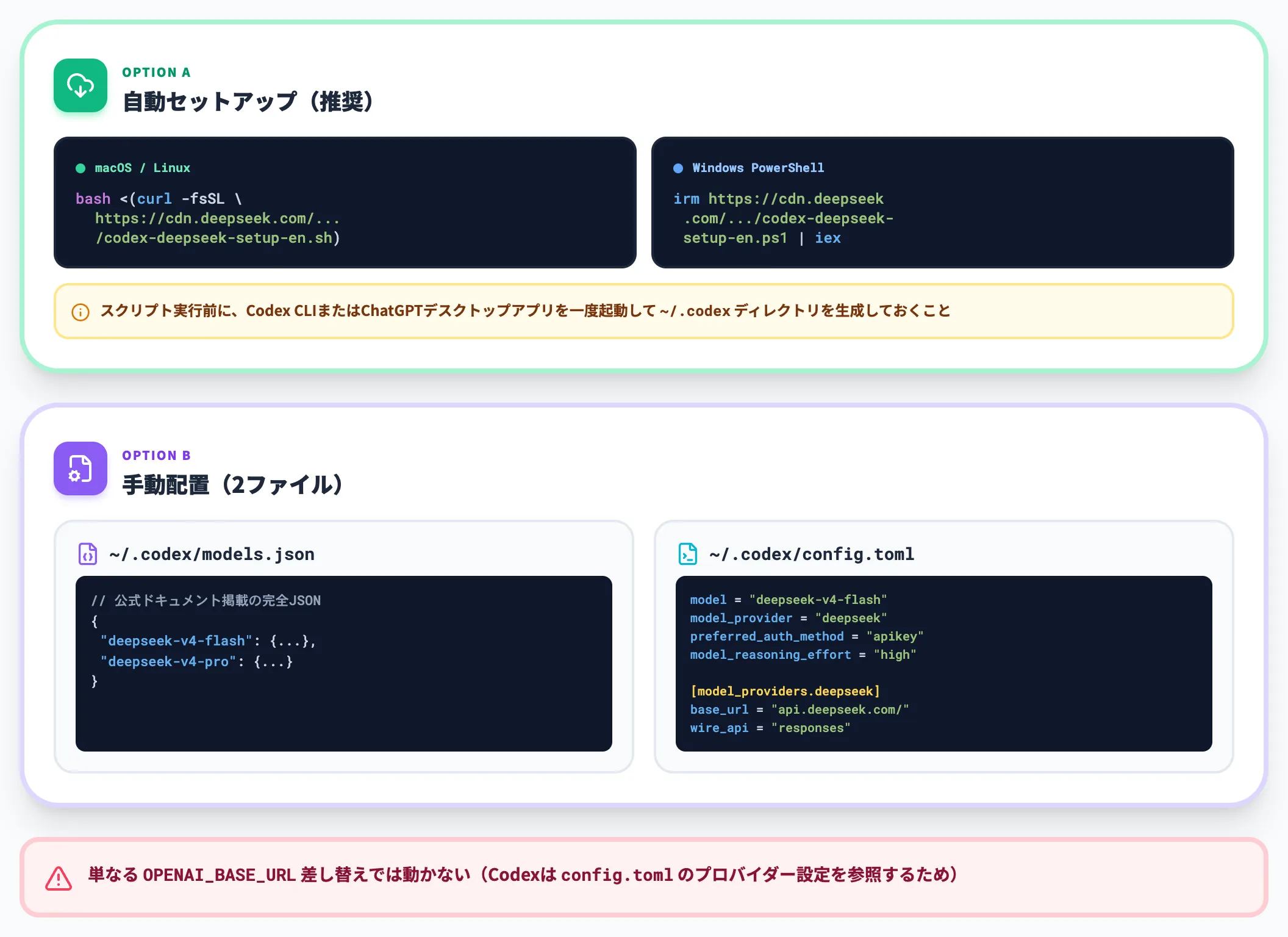Click the yellow notice about ~/.codex directory
The height and width of the screenshot is (937, 1288).
[644, 311]
